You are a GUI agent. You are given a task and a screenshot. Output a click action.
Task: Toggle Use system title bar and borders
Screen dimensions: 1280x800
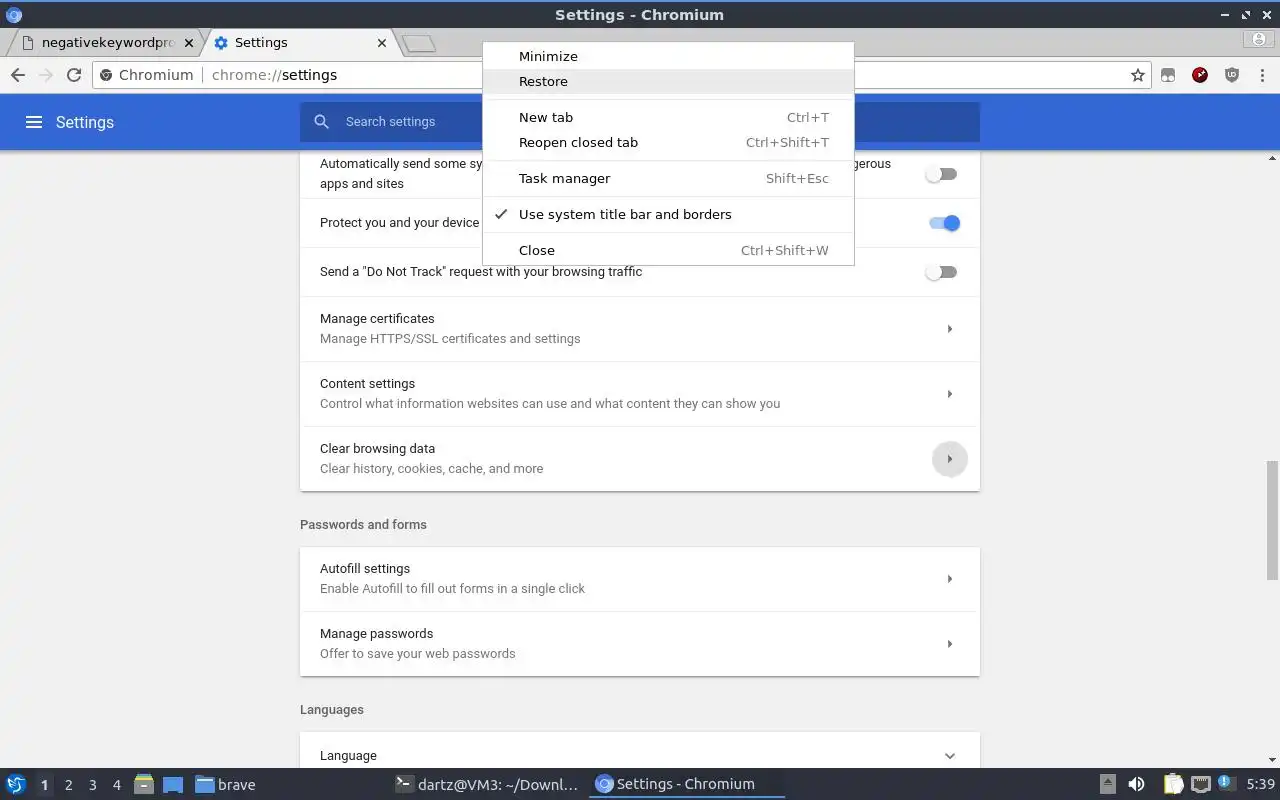click(668, 214)
